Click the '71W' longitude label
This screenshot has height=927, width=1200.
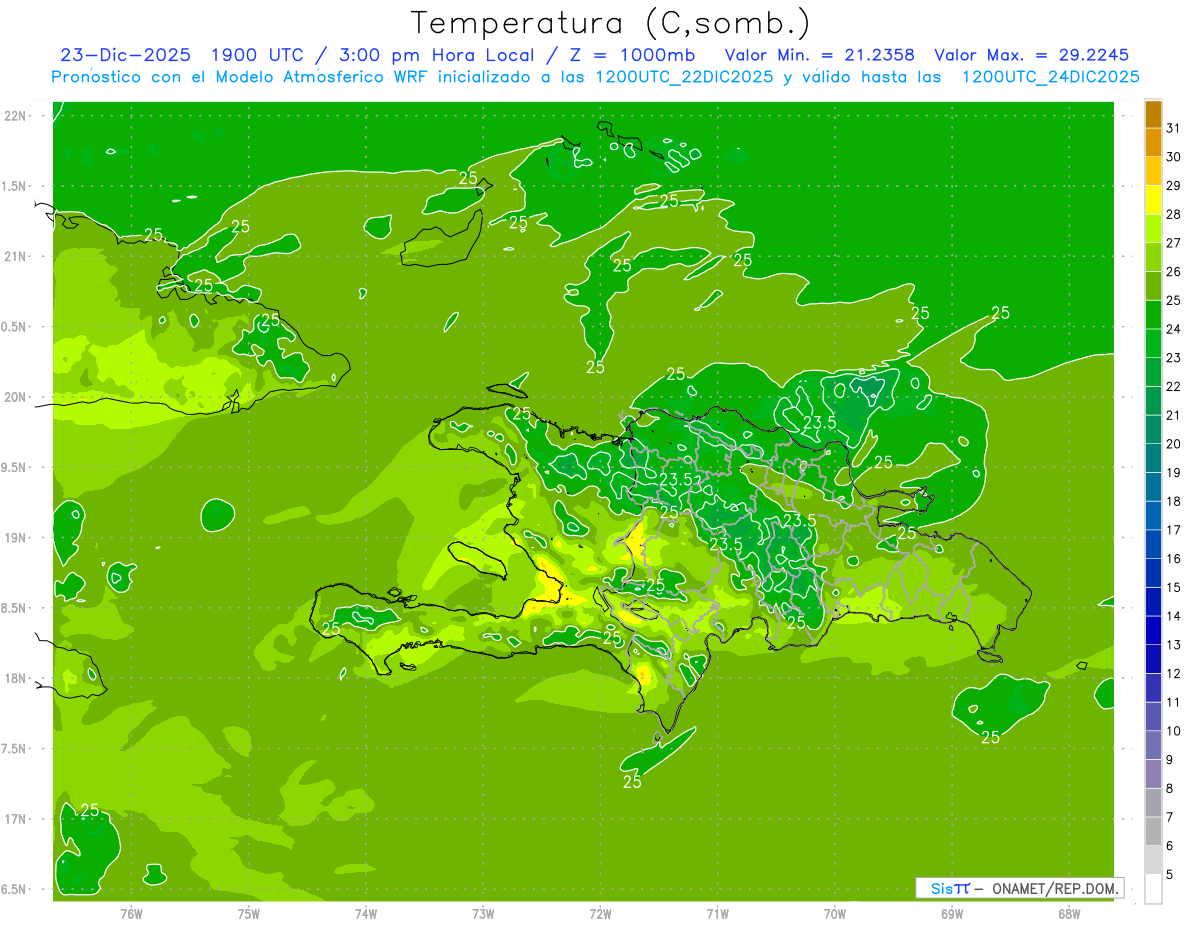(717, 913)
